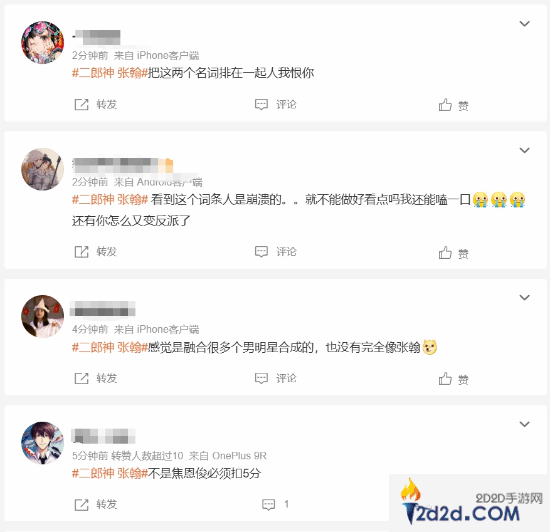Click 转发 text on third post
The height and width of the screenshot is (532, 550).
point(107,378)
